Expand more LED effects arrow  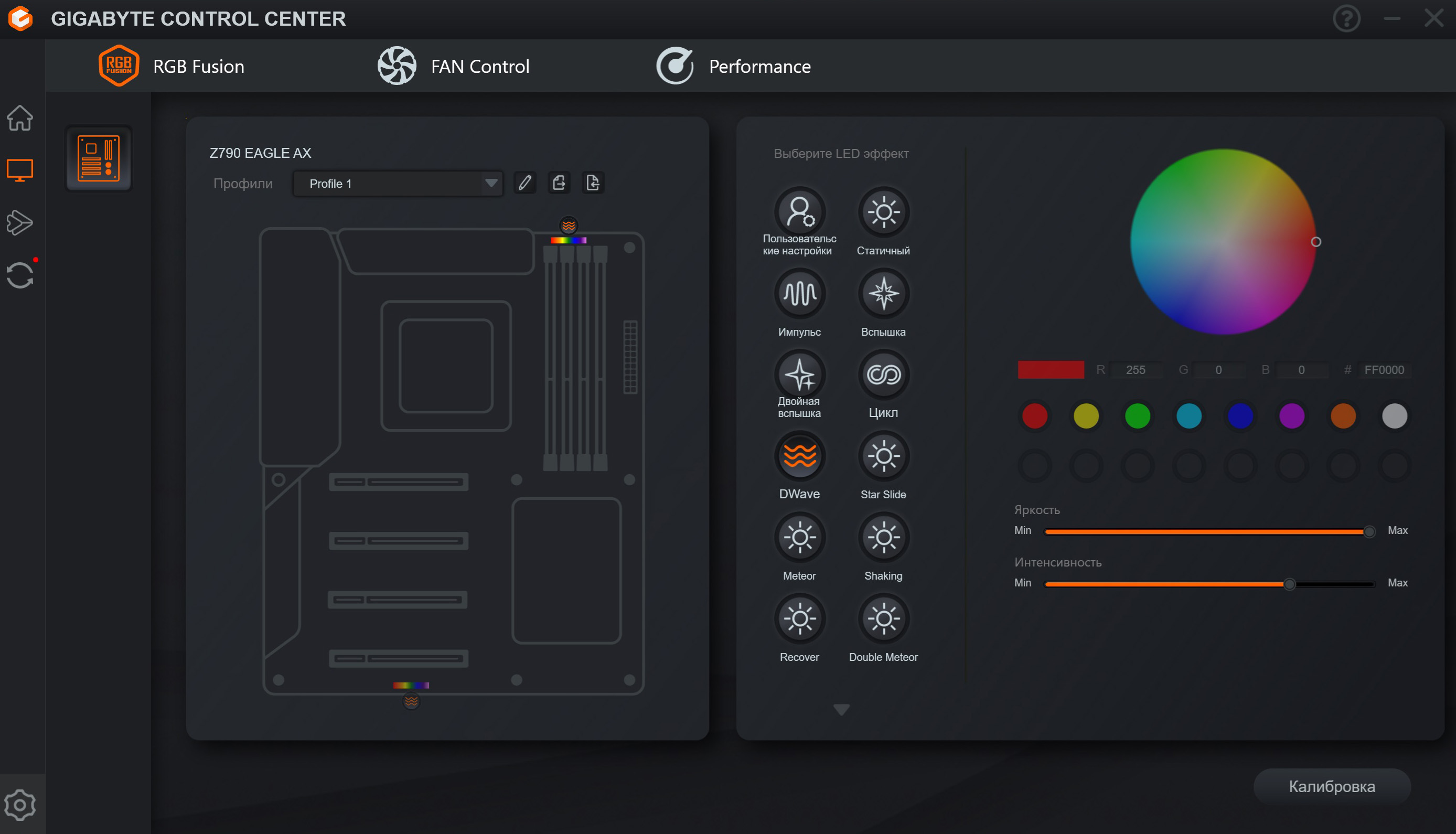(841, 710)
